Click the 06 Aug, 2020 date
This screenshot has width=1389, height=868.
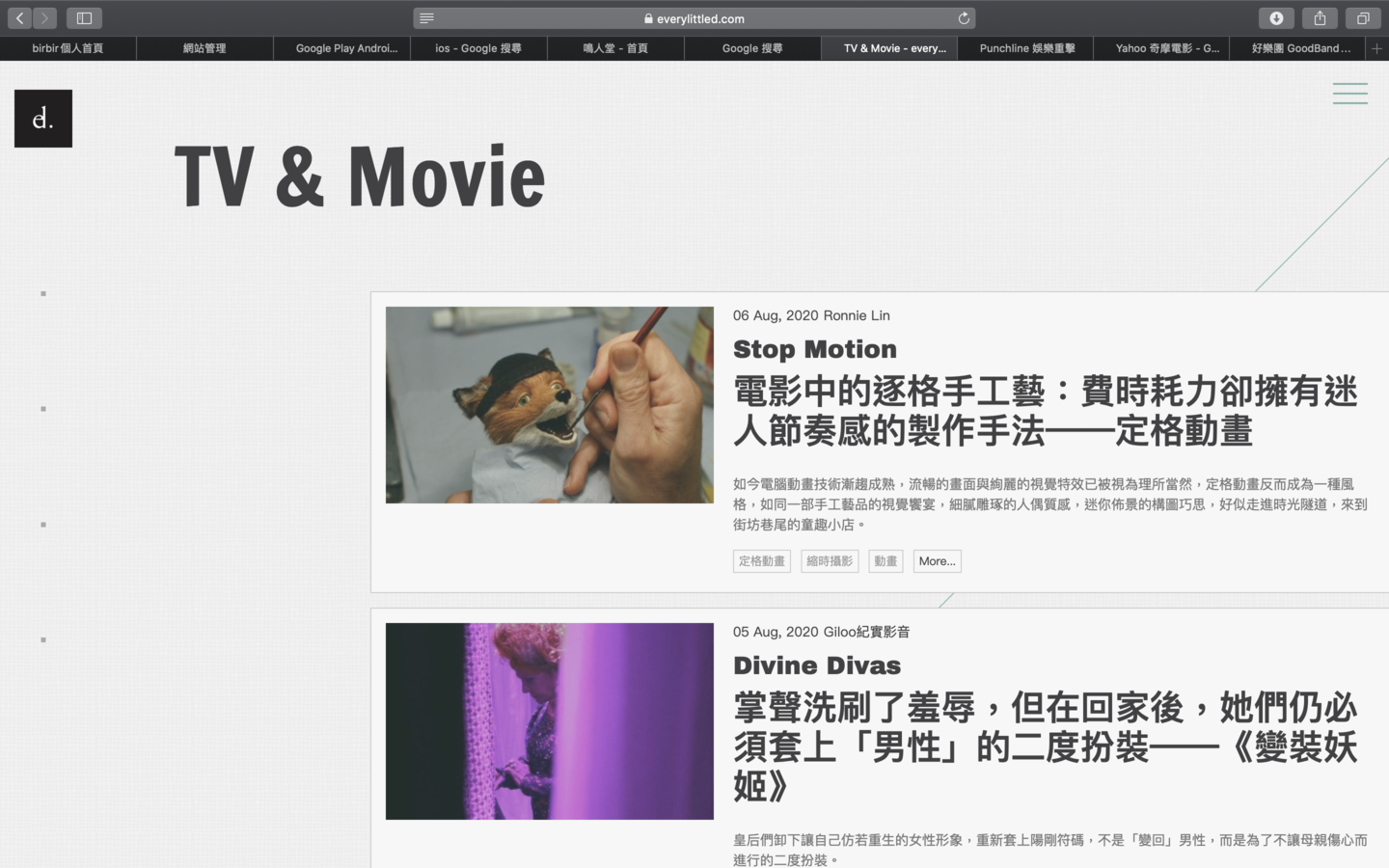point(776,315)
